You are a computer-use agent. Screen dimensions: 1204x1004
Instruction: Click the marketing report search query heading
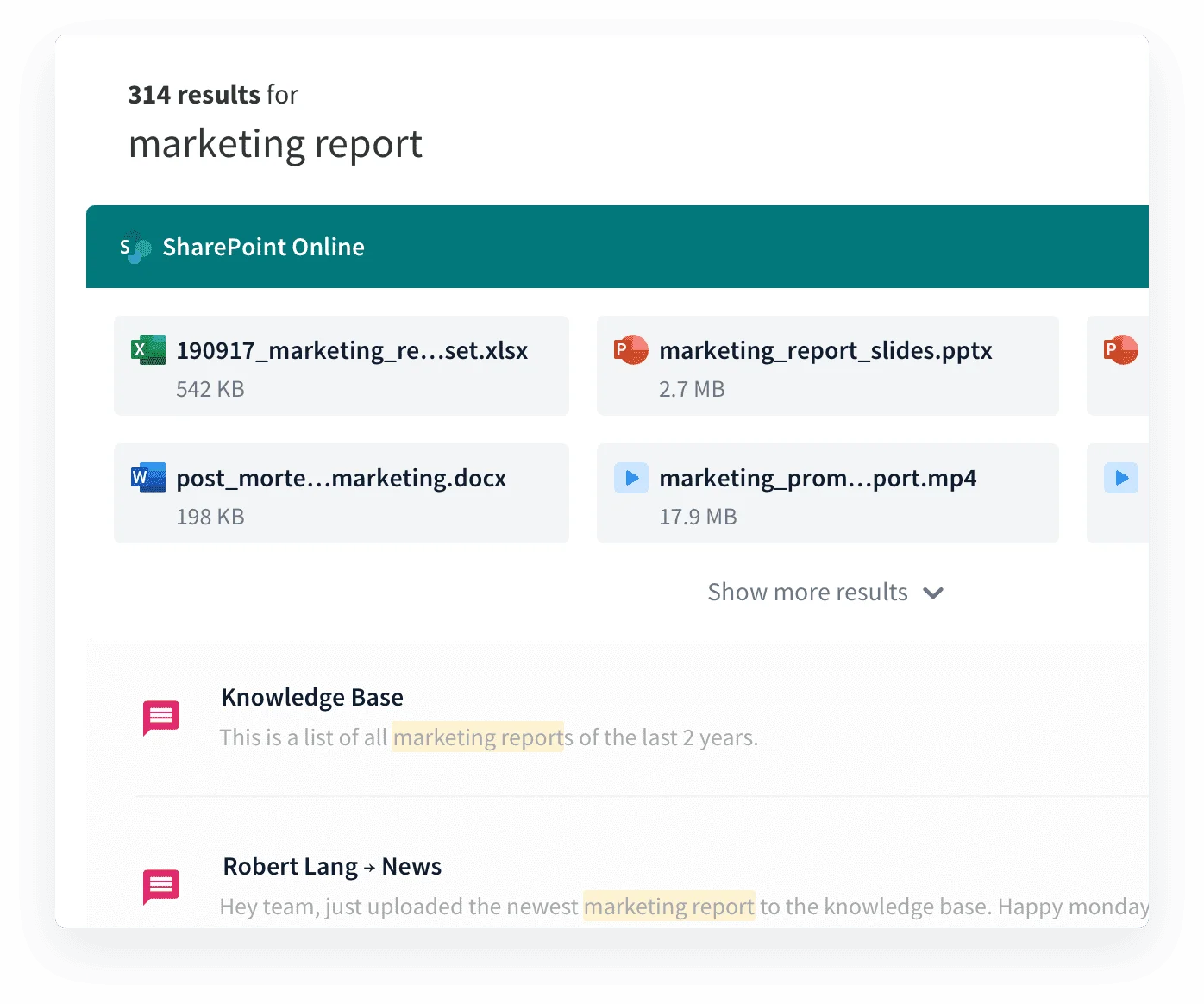coord(275,143)
